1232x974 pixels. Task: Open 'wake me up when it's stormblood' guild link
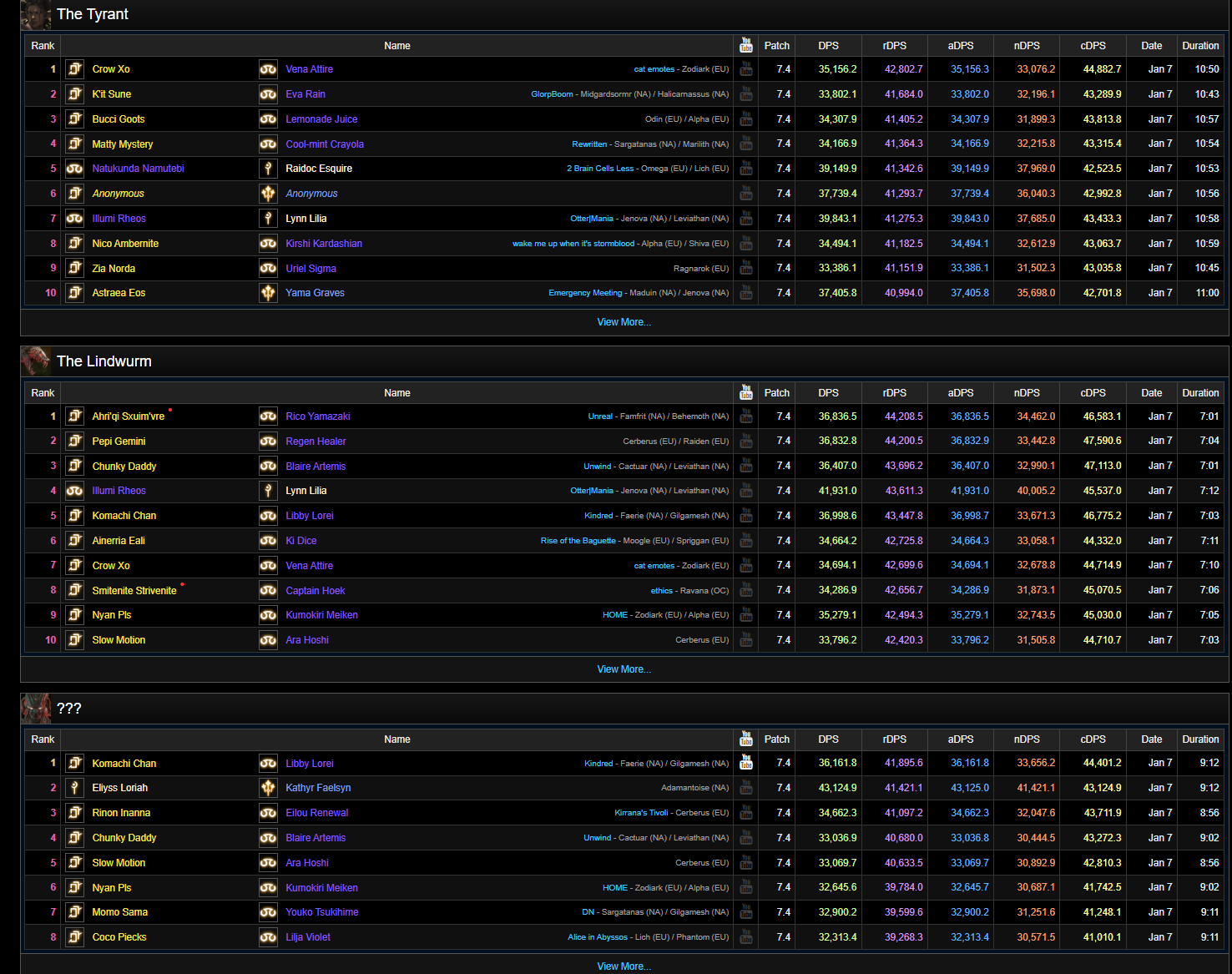573,244
